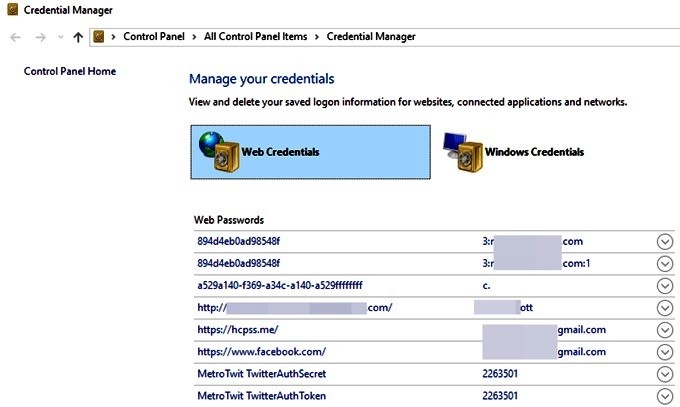Open the chevron after Control Panel
Screen dimensions: 680x407
[194, 37]
